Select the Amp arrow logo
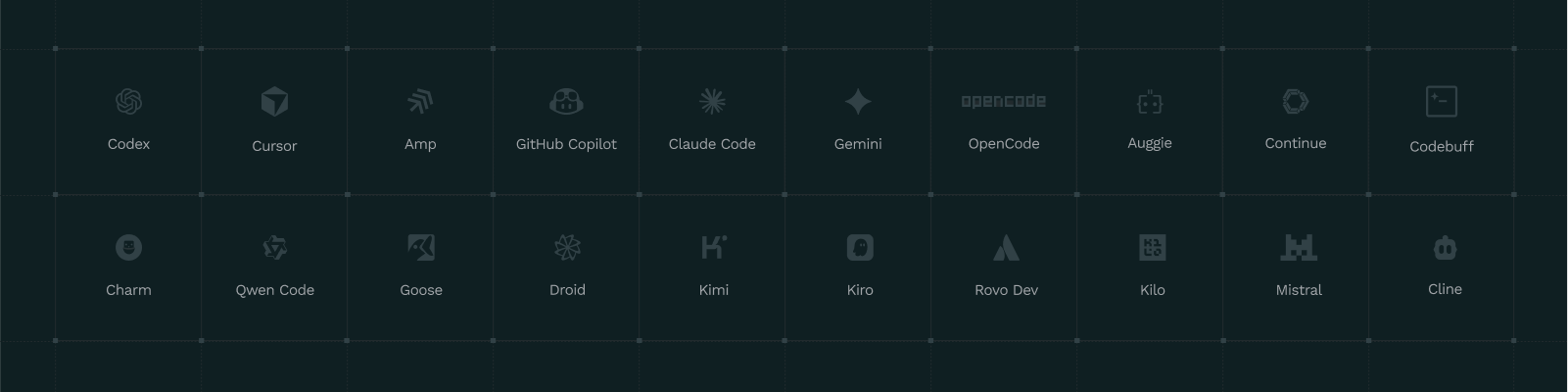Viewport: 1568px width, 392px height. pyautogui.click(x=420, y=101)
